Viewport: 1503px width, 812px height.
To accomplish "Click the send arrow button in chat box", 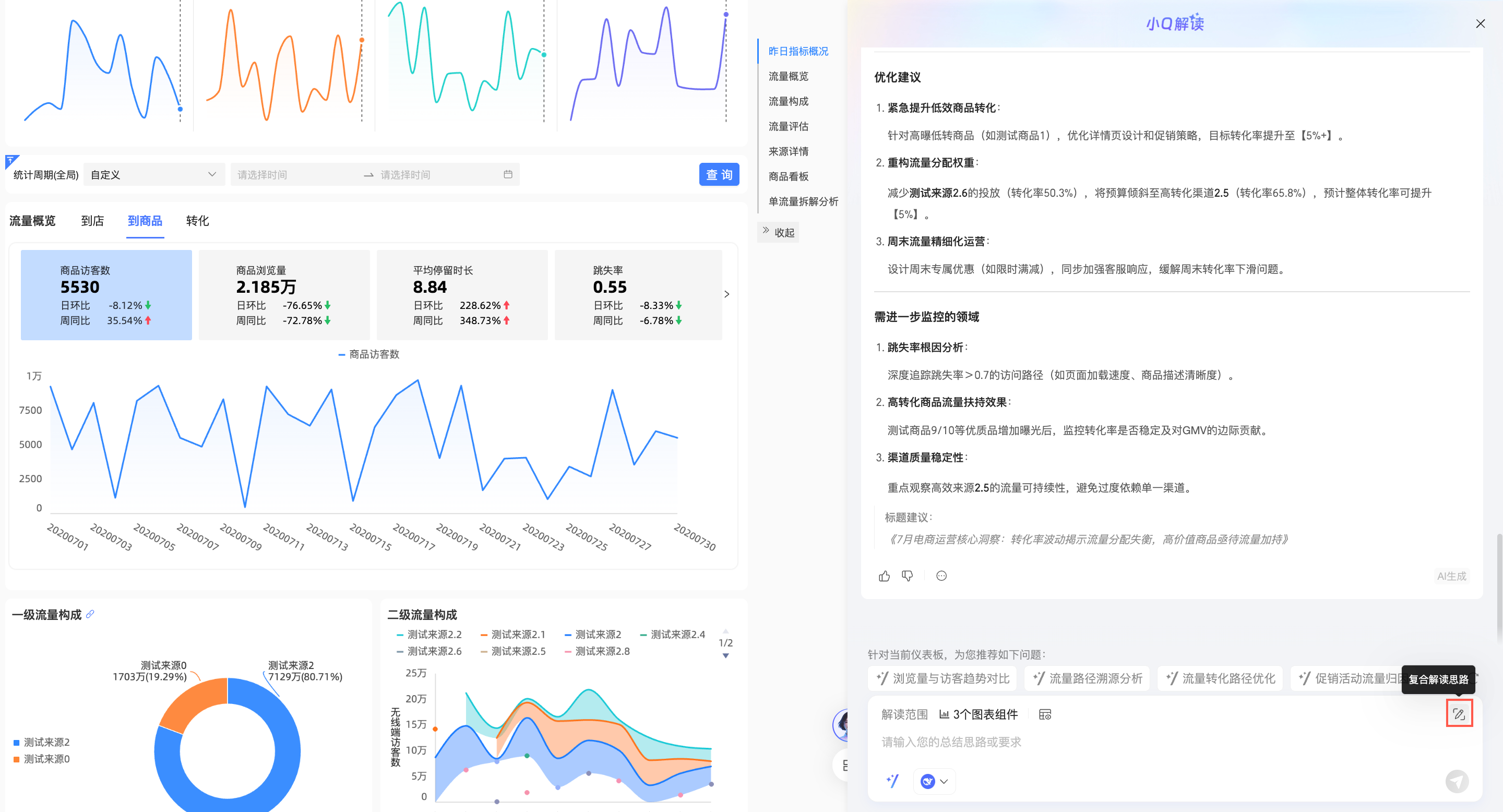I will pyautogui.click(x=1457, y=781).
